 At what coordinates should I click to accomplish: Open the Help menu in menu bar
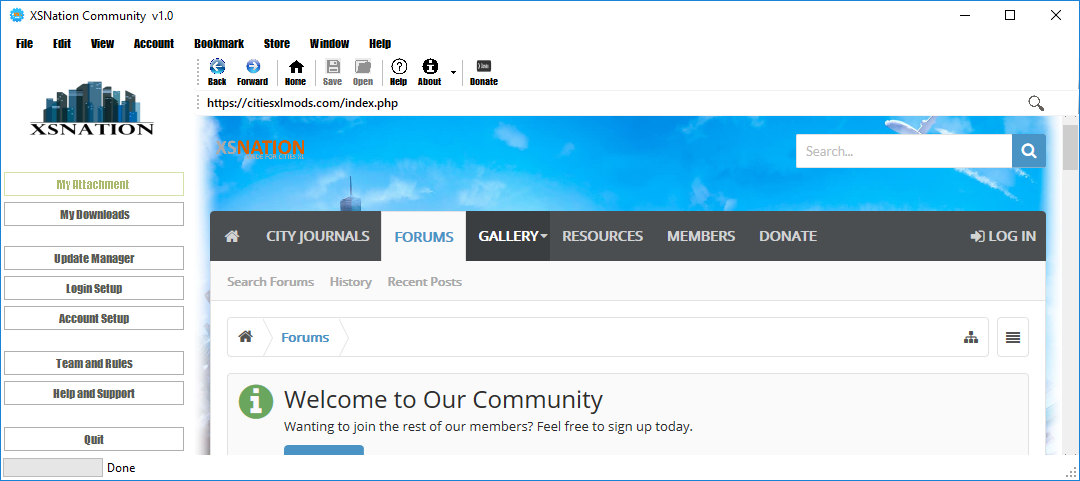380,43
